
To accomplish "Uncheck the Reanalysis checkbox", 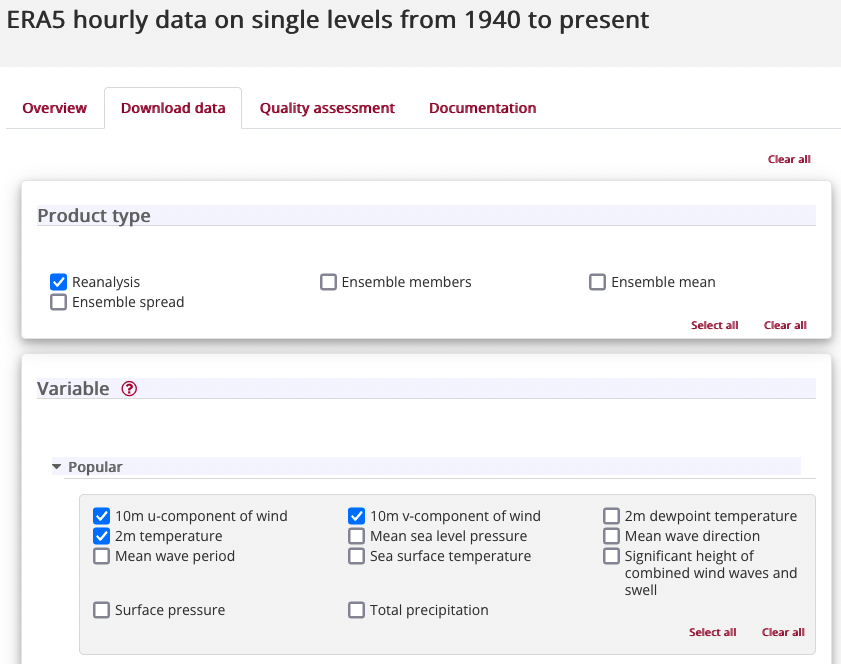I will 58,282.
